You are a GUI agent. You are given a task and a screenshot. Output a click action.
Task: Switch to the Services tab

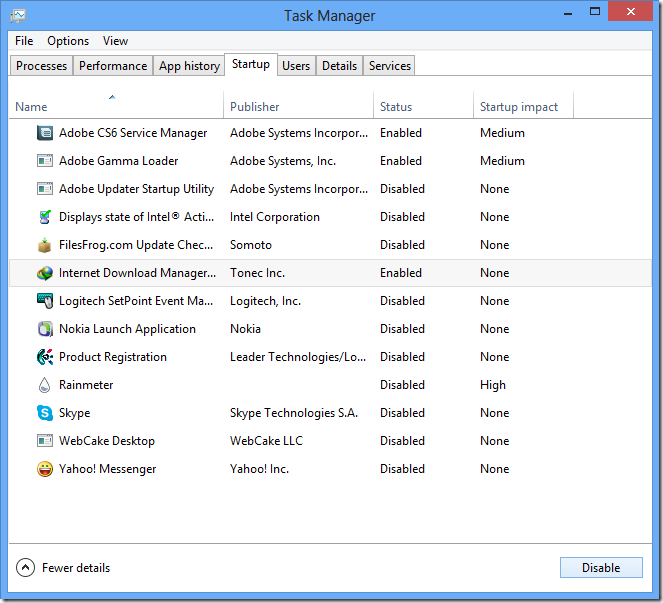pos(389,66)
